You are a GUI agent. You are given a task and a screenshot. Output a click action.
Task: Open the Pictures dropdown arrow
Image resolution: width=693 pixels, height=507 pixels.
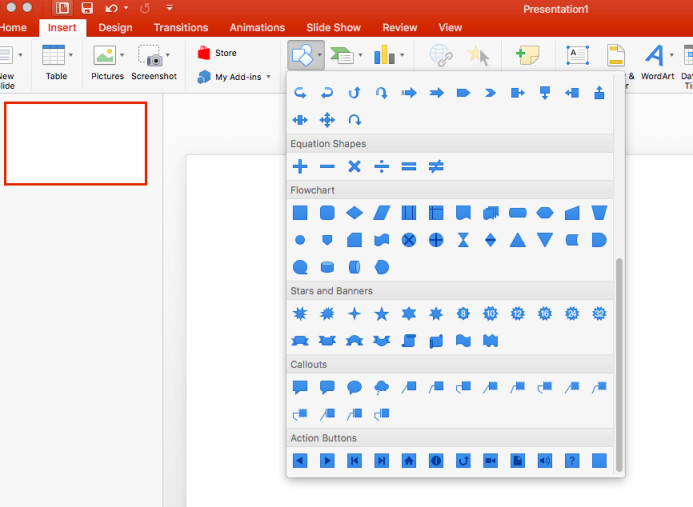[x=122, y=55]
